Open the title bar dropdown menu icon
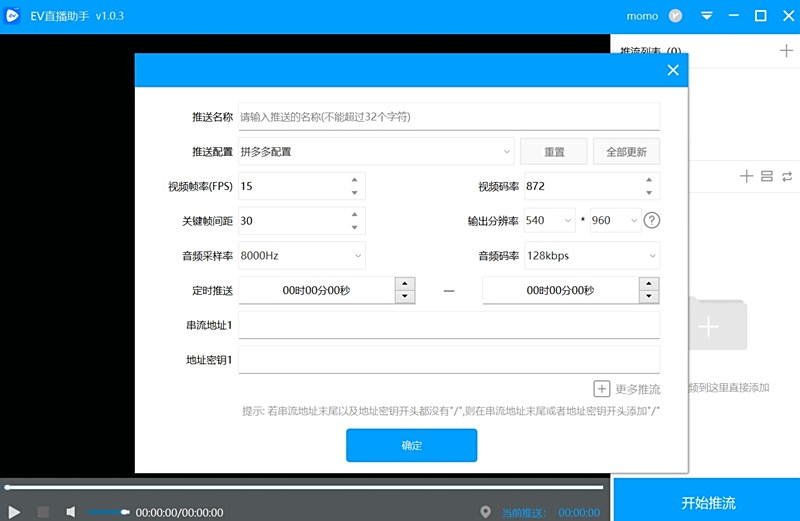The height and width of the screenshot is (521, 800). [x=707, y=16]
